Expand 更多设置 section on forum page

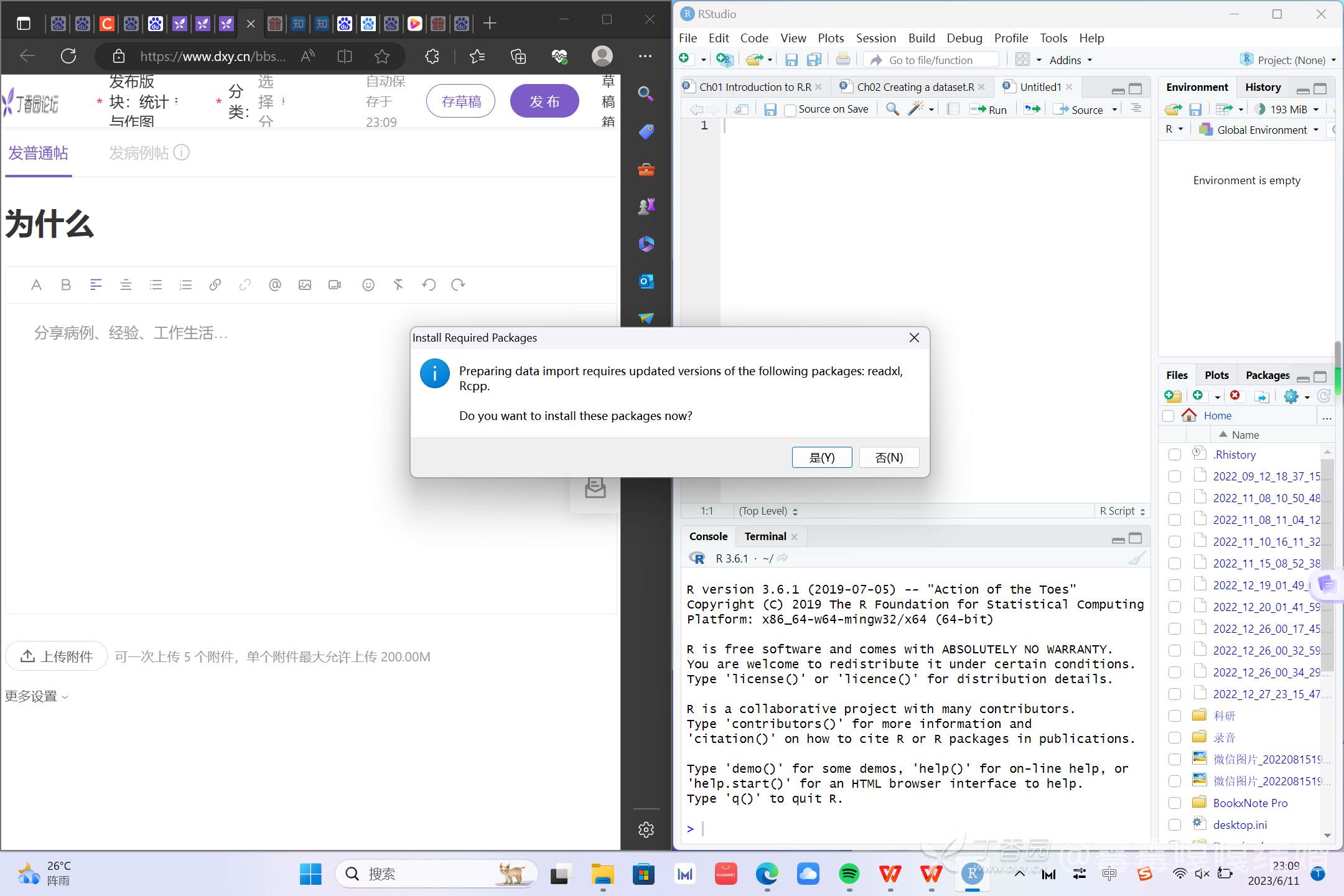click(36, 696)
